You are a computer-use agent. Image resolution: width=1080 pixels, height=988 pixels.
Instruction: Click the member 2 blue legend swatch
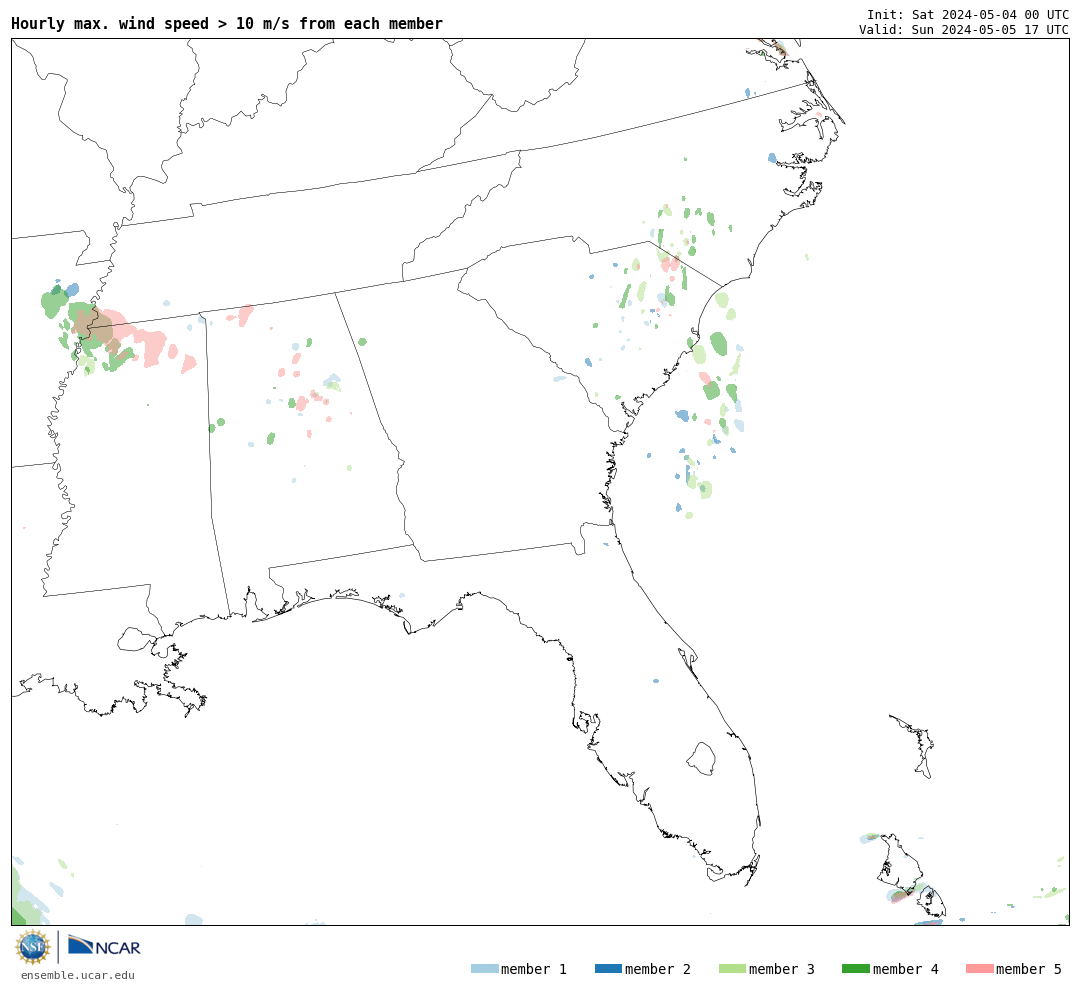coord(608,968)
